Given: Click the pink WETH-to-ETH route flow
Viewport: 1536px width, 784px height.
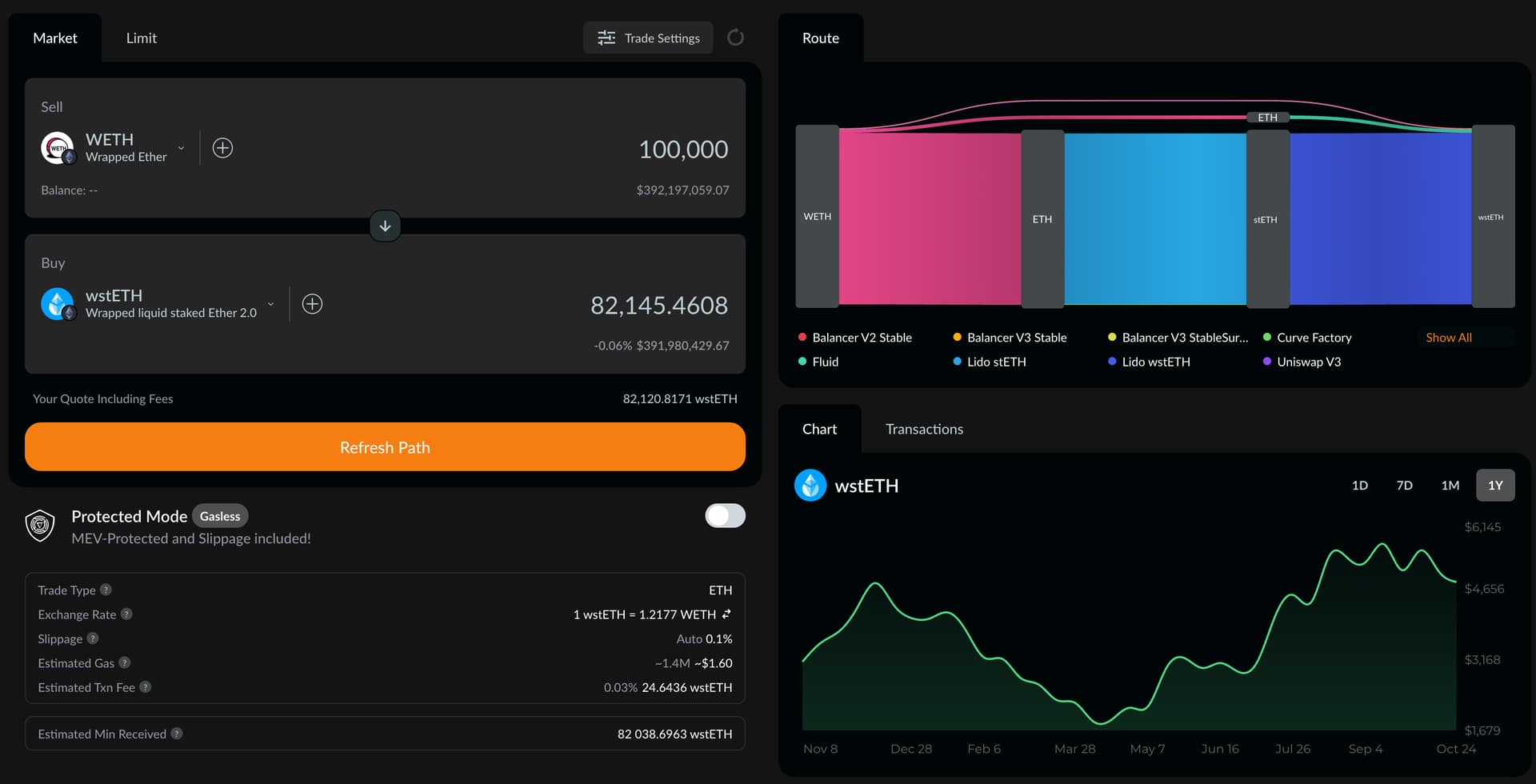Looking at the screenshot, I should (x=930, y=218).
